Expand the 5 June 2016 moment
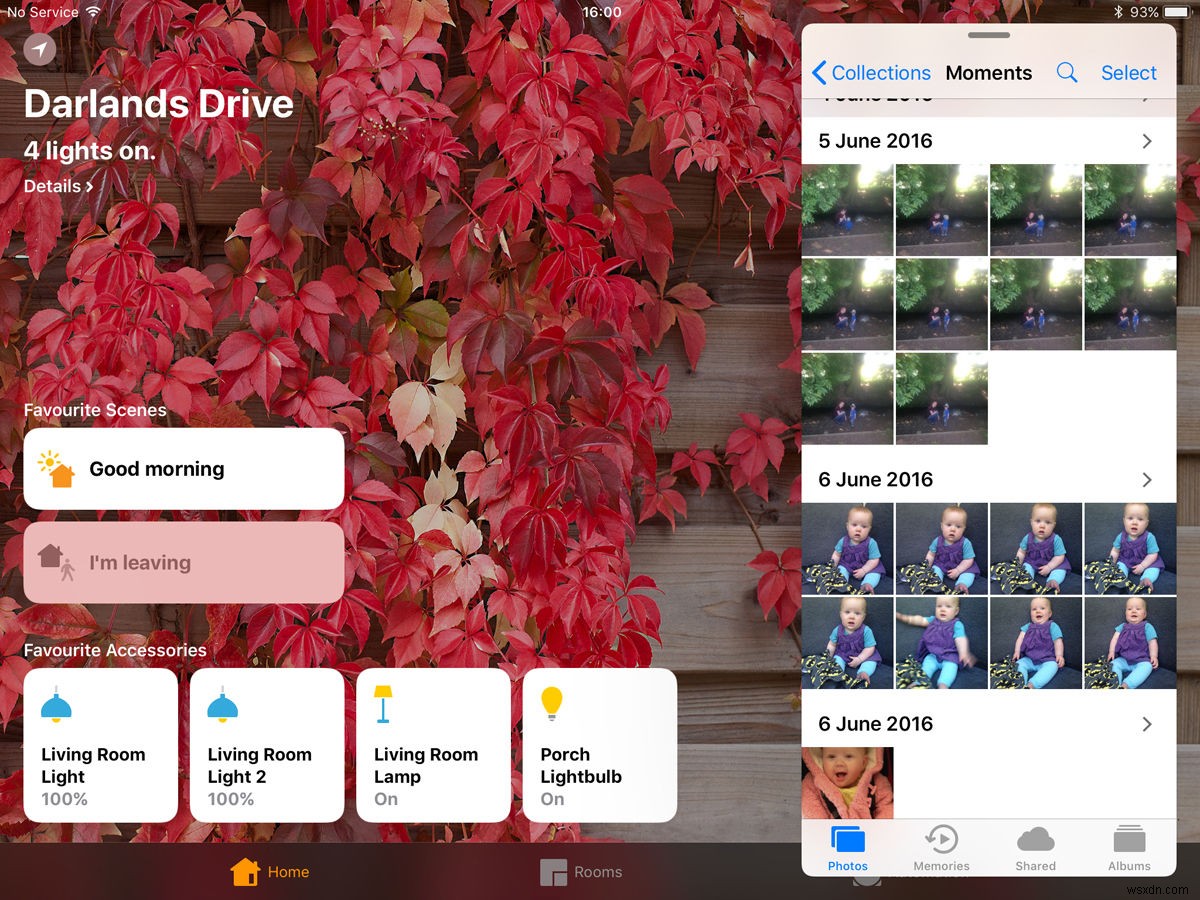1200x900 pixels. pos(1146,141)
